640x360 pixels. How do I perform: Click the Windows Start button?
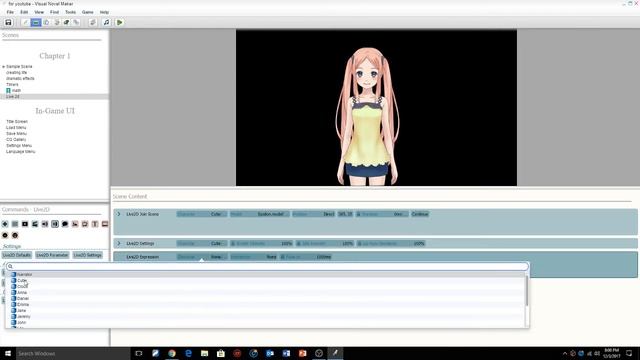(8, 353)
